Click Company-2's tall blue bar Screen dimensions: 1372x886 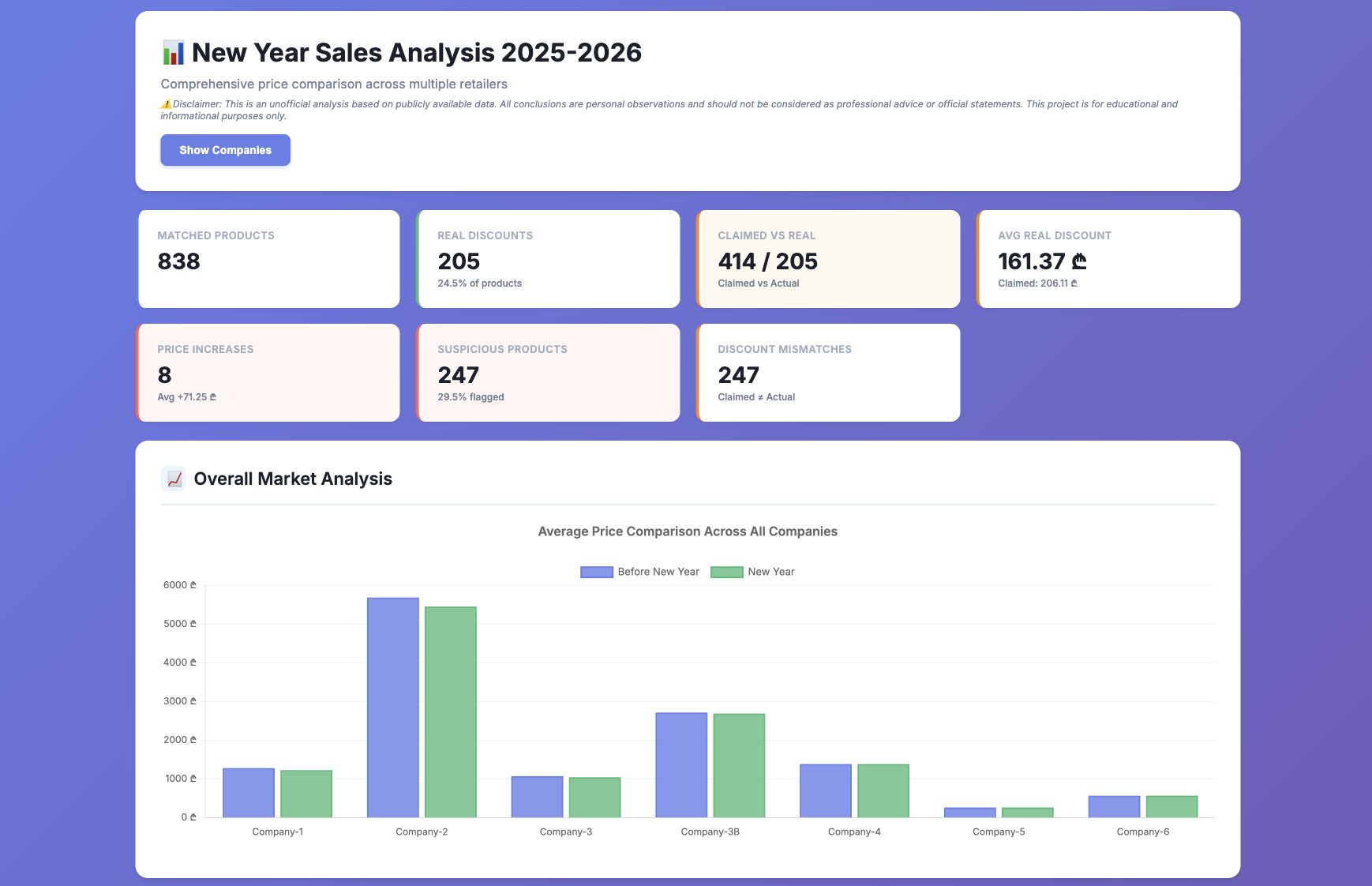(x=392, y=707)
